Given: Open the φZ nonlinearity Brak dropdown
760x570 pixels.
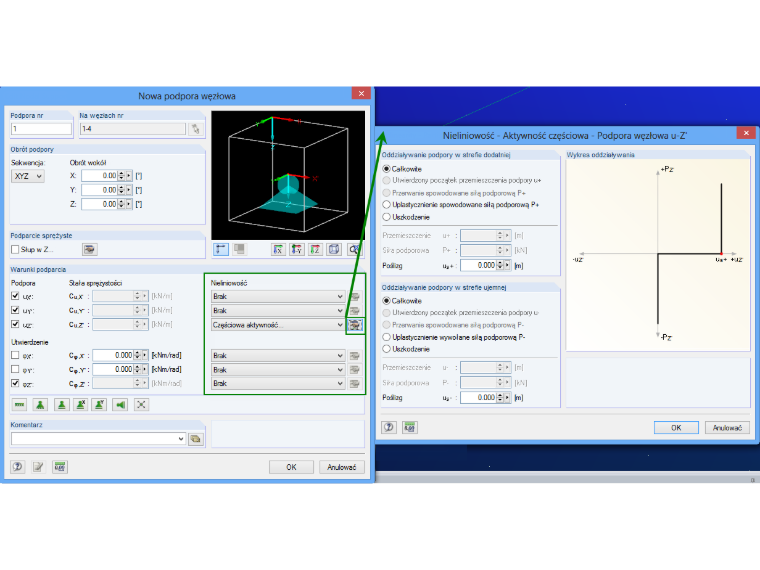Looking at the screenshot, I should [278, 383].
